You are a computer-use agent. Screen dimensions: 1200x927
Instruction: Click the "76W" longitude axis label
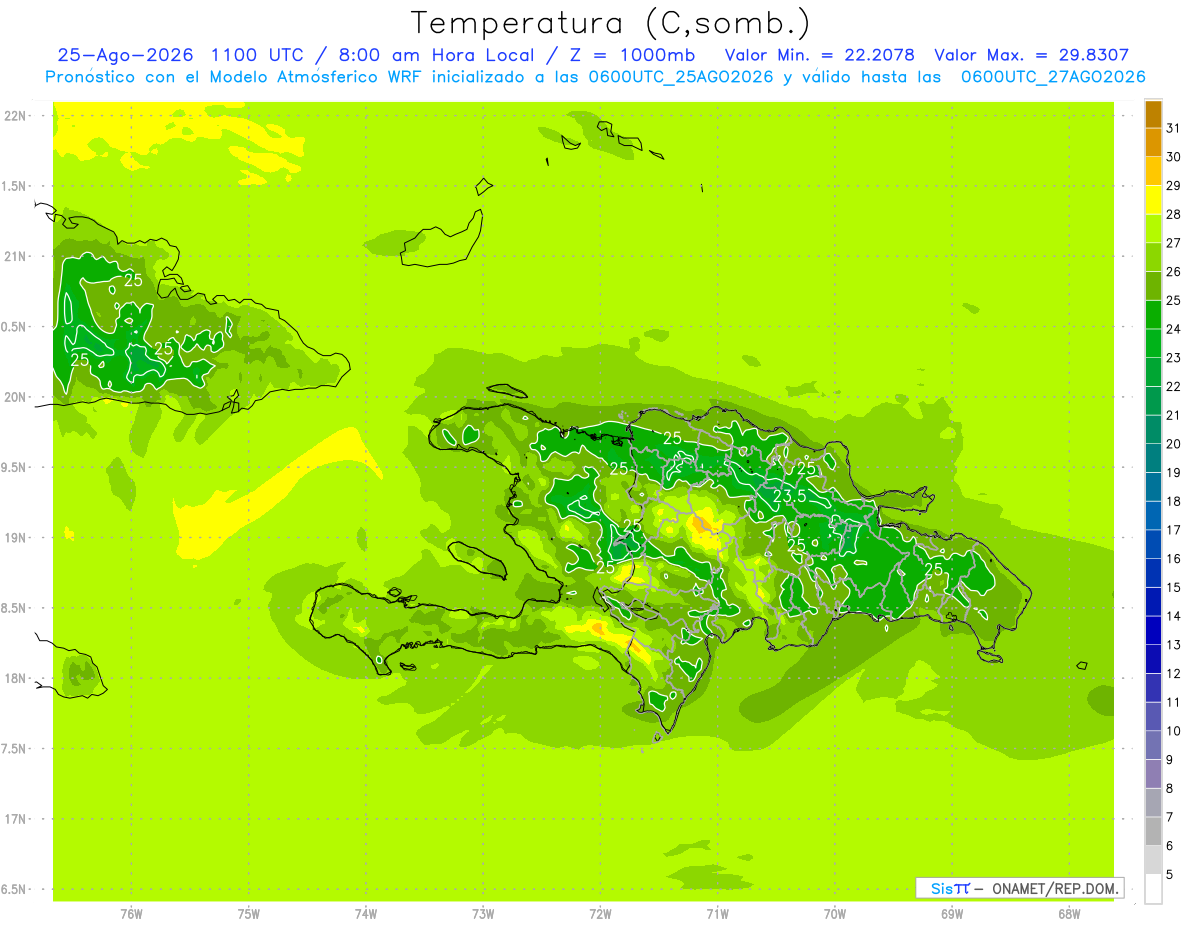tap(131, 914)
